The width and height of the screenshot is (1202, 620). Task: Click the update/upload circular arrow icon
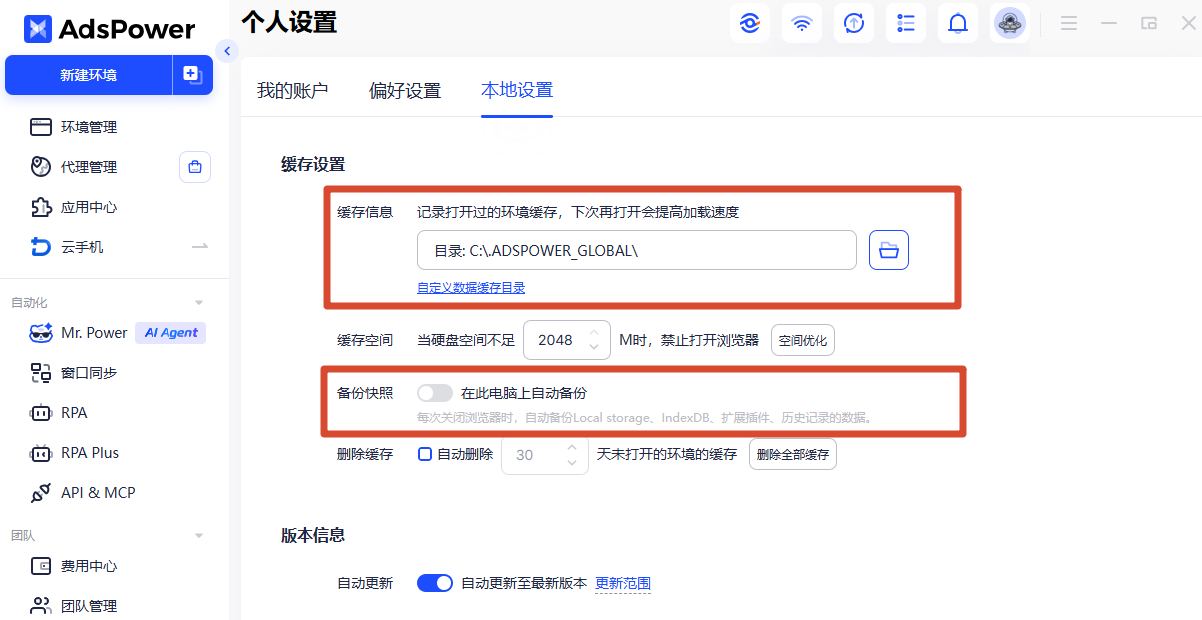(854, 23)
